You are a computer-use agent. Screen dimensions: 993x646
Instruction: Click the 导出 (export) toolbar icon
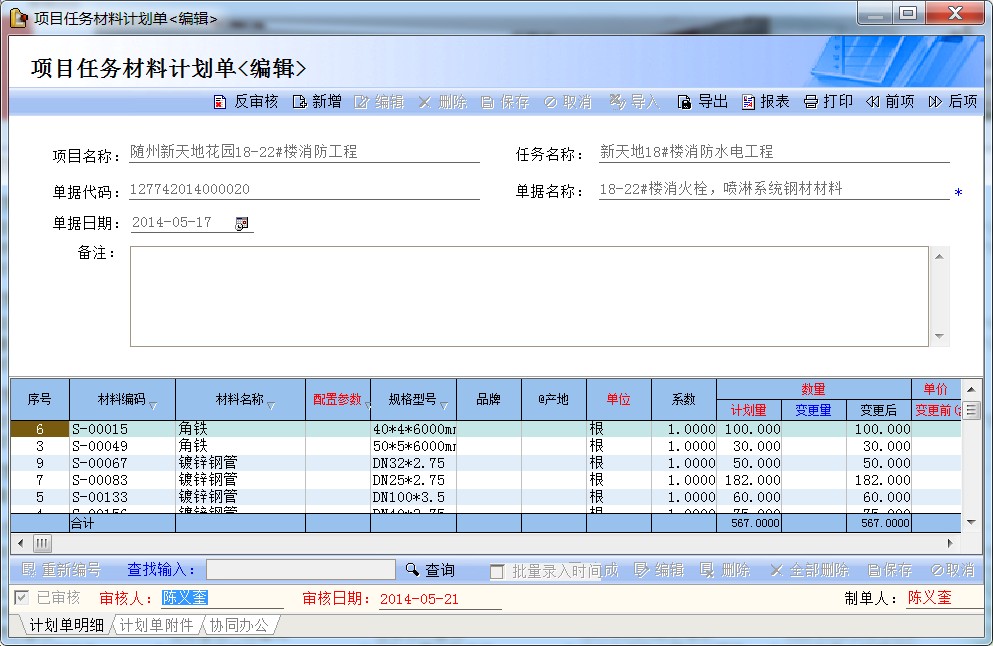[684, 102]
